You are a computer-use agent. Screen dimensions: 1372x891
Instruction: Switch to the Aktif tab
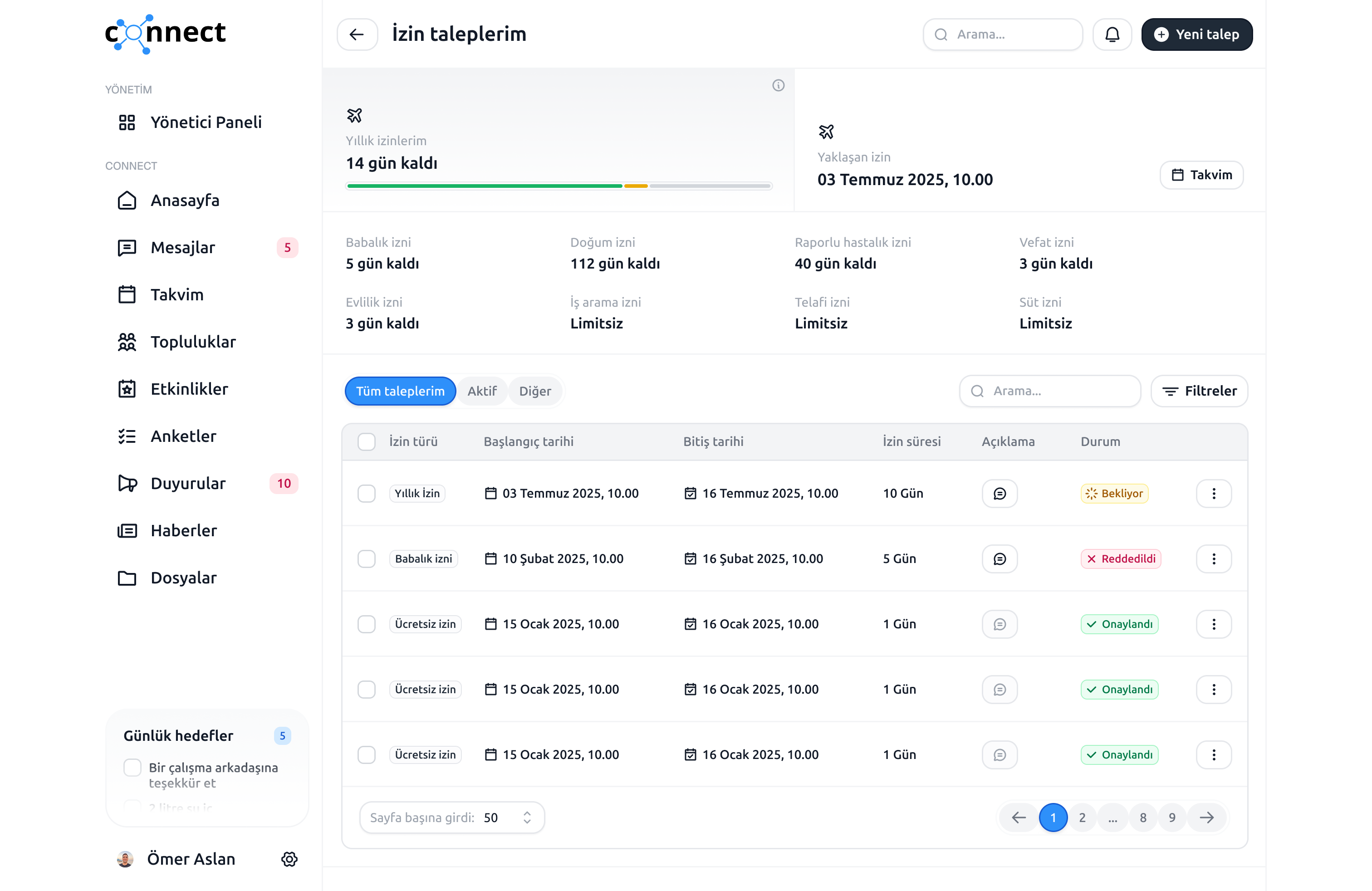pos(481,391)
